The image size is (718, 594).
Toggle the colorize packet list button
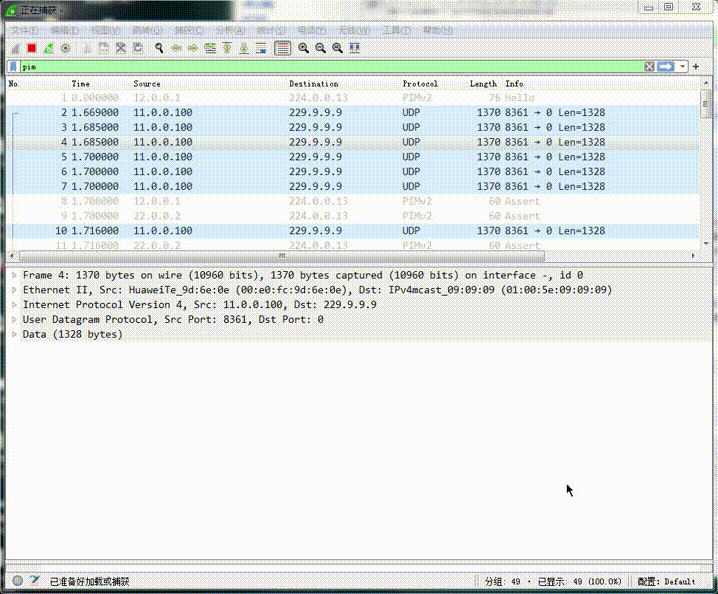coord(283,48)
